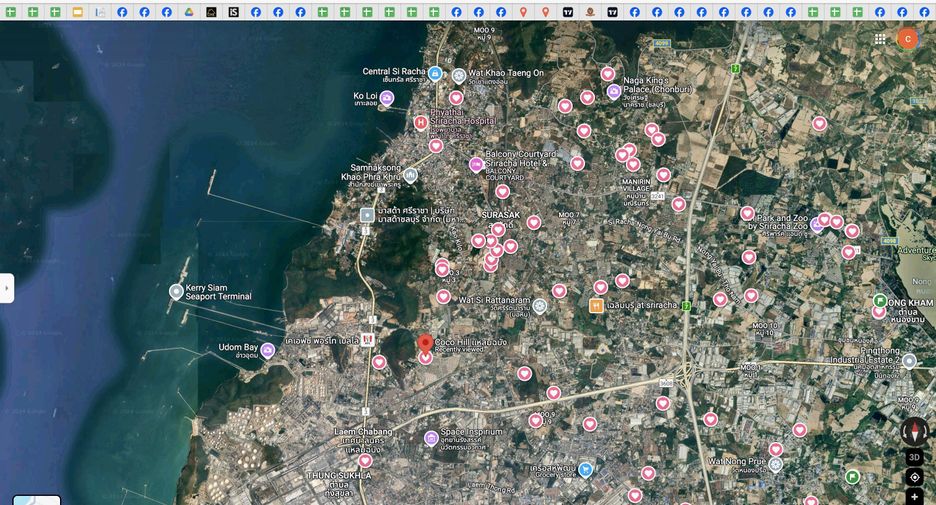This screenshot has height=505, width=936.
Task: Expand the collapsed side panel arrow
Action: tap(7, 288)
